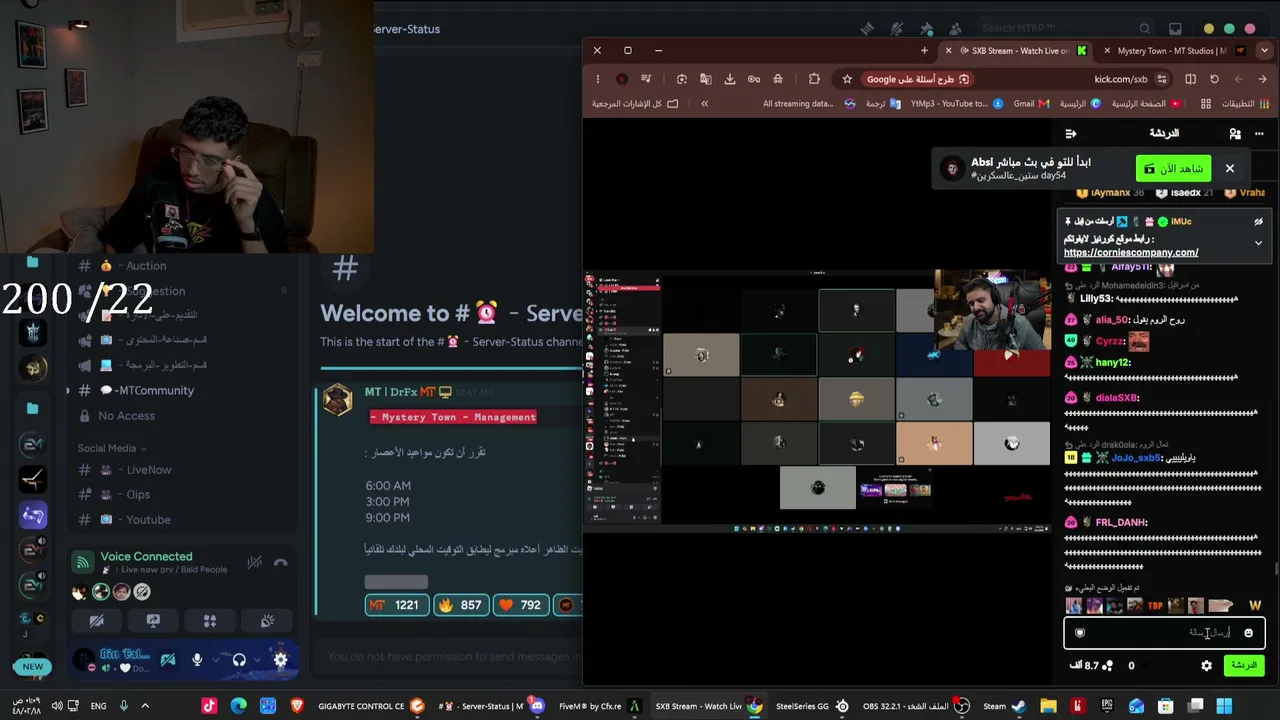The height and width of the screenshot is (720, 1280).
Task: Expand the pinned chat message chevron
Action: pyautogui.click(x=1258, y=243)
